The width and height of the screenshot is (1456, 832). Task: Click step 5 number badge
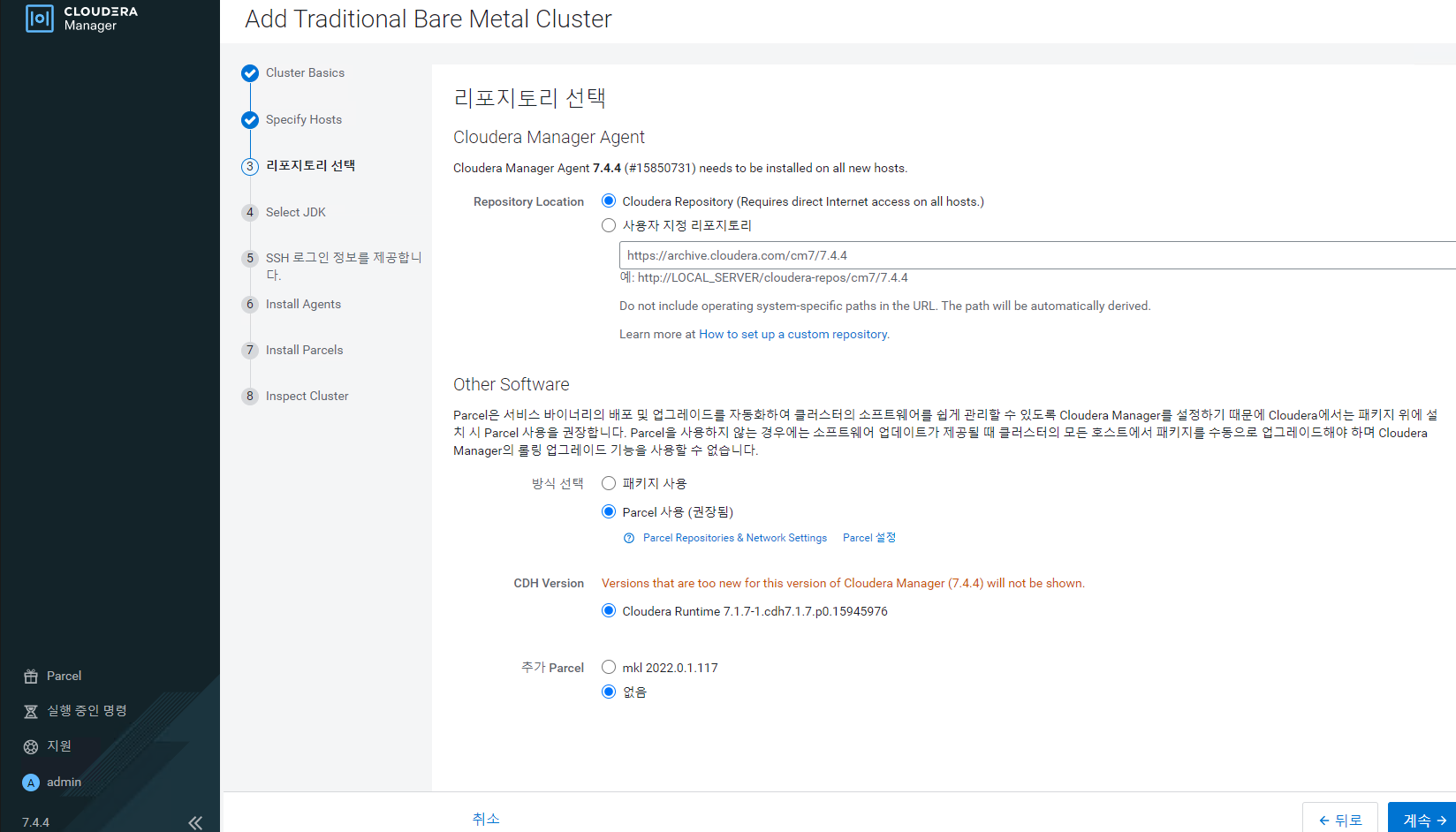250,258
